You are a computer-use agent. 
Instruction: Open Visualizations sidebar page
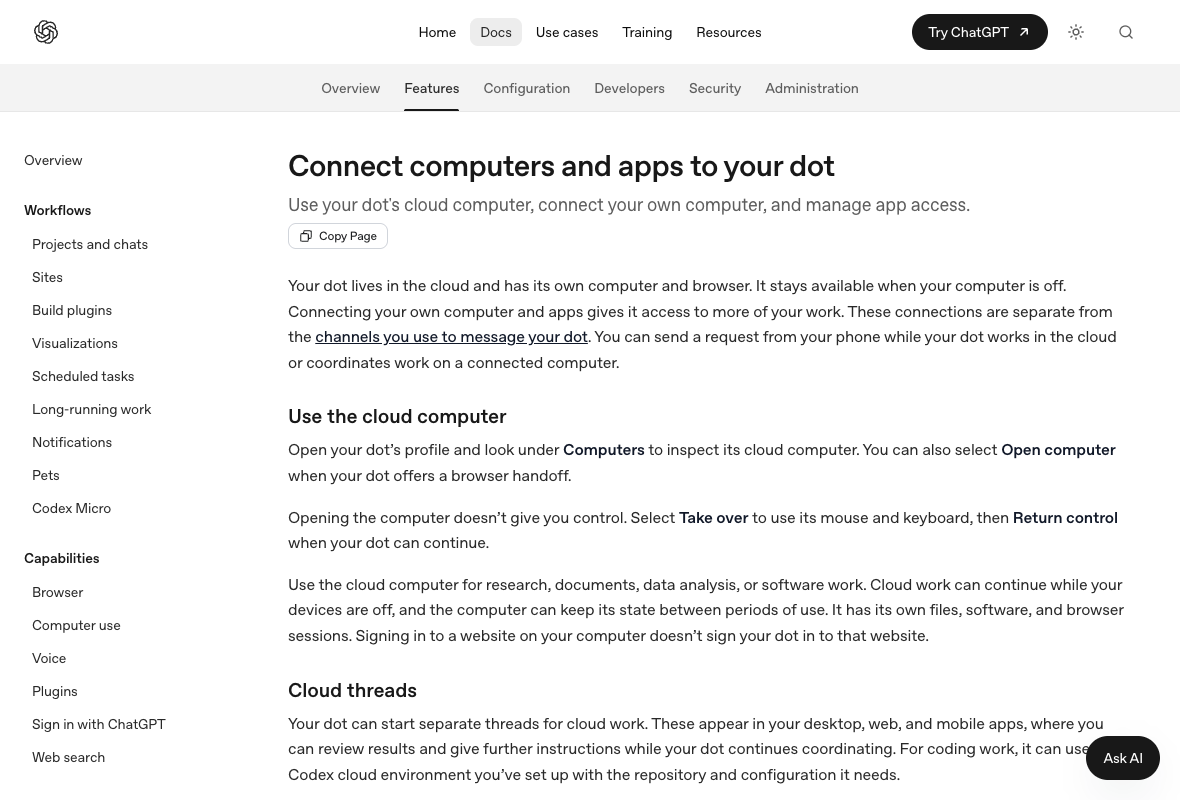coord(75,343)
